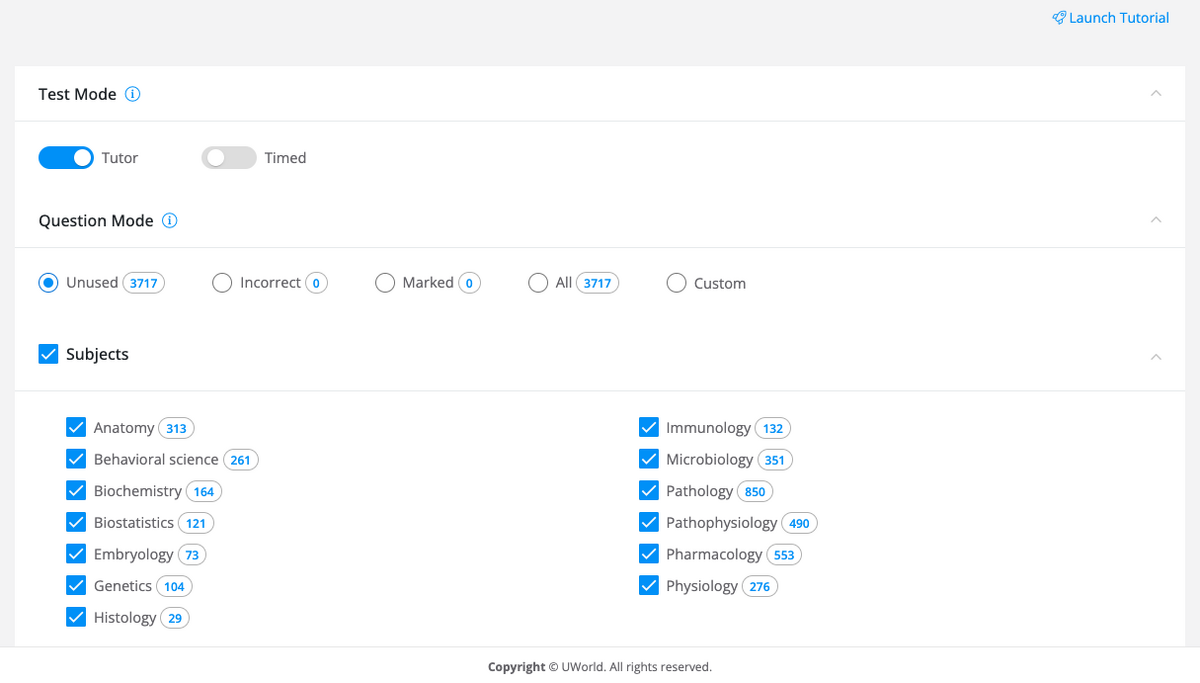This screenshot has height=683, width=1200.
Task: Uncheck the Anatomy subject checkbox
Action: pos(76,428)
